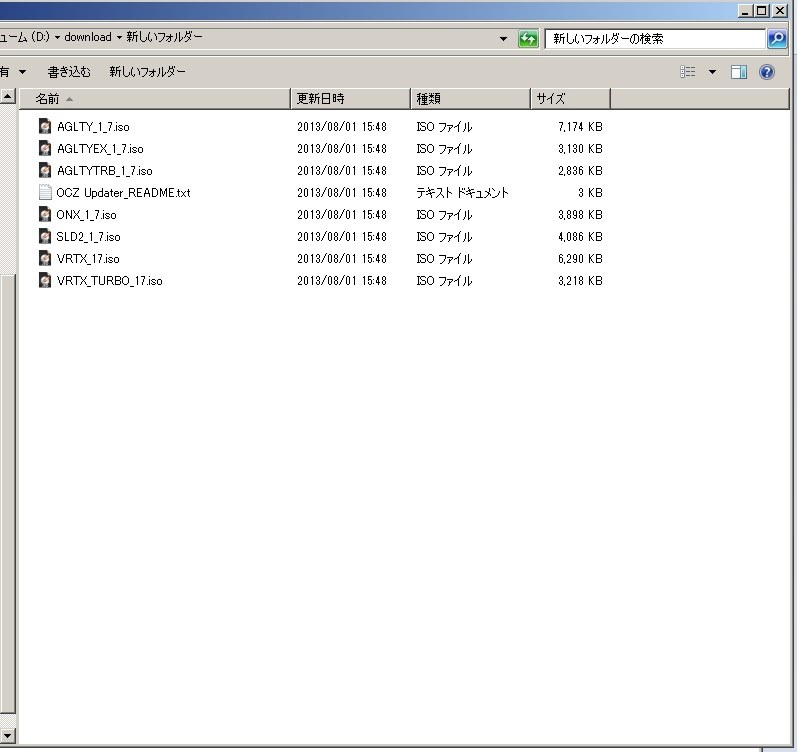Click the ONX_1_7.iso file icon
Image resolution: width=798 pixels, height=755 pixels.
click(45, 214)
